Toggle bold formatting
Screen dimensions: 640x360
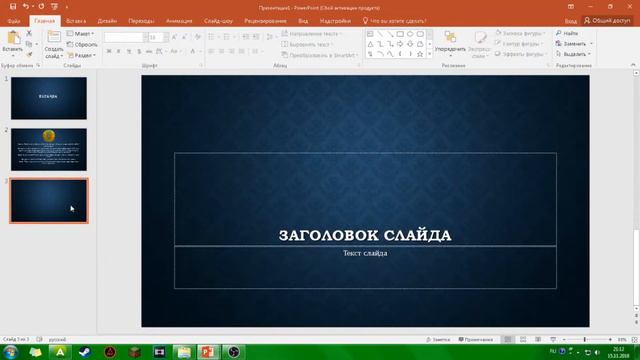point(109,51)
